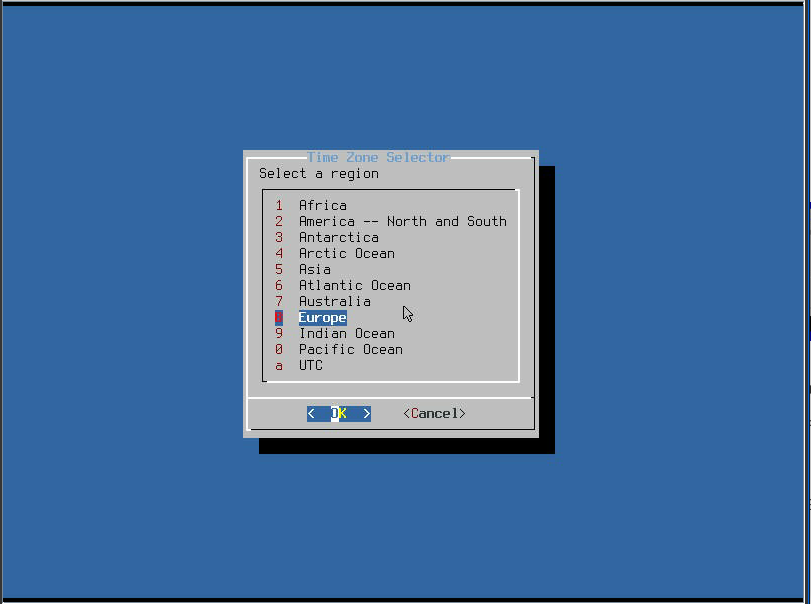The image size is (811, 604).
Task: Select the Africa region entry
Action: click(323, 205)
